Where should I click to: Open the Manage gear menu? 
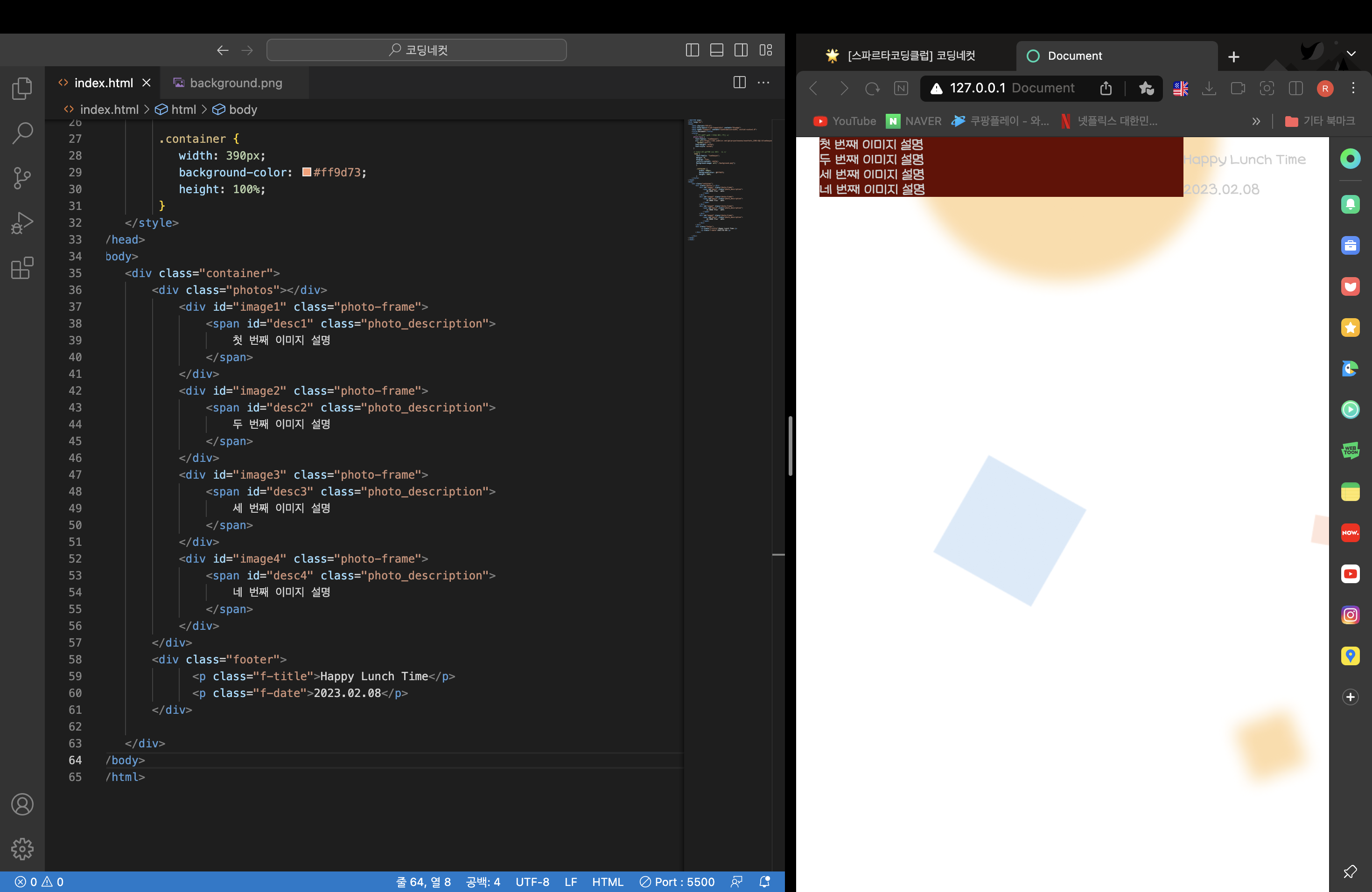(x=22, y=849)
